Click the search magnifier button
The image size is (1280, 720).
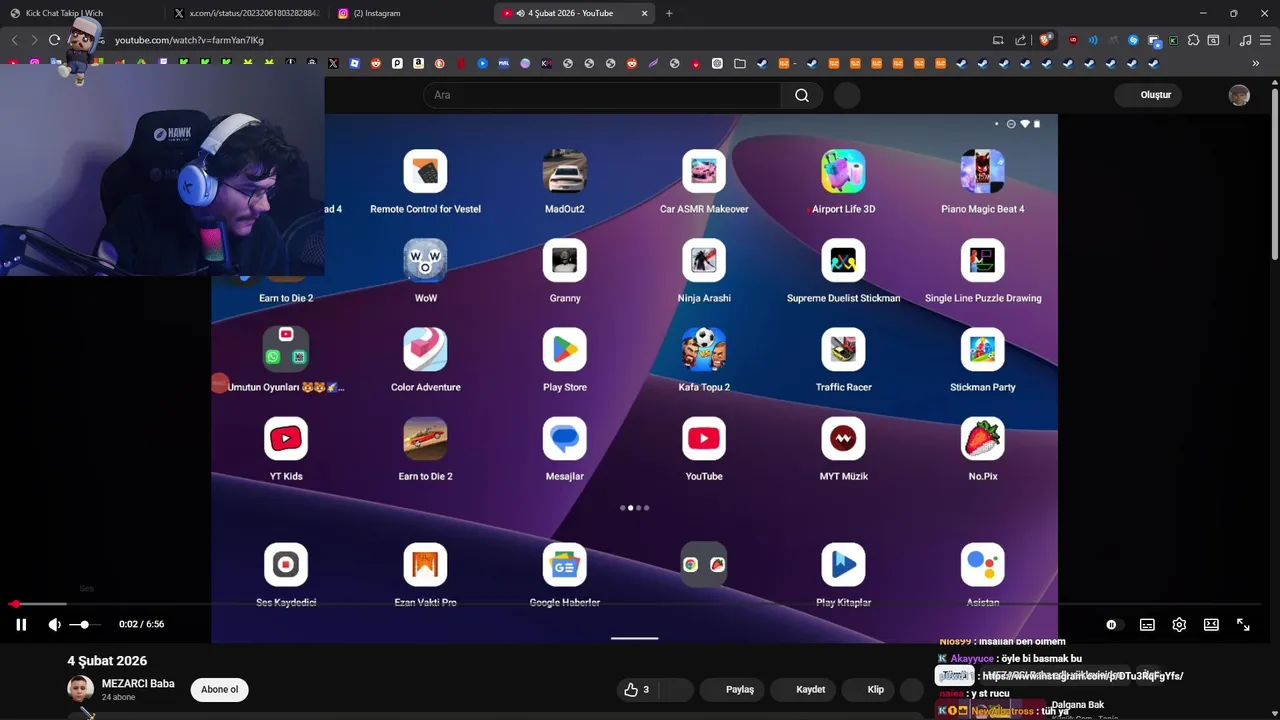(802, 95)
